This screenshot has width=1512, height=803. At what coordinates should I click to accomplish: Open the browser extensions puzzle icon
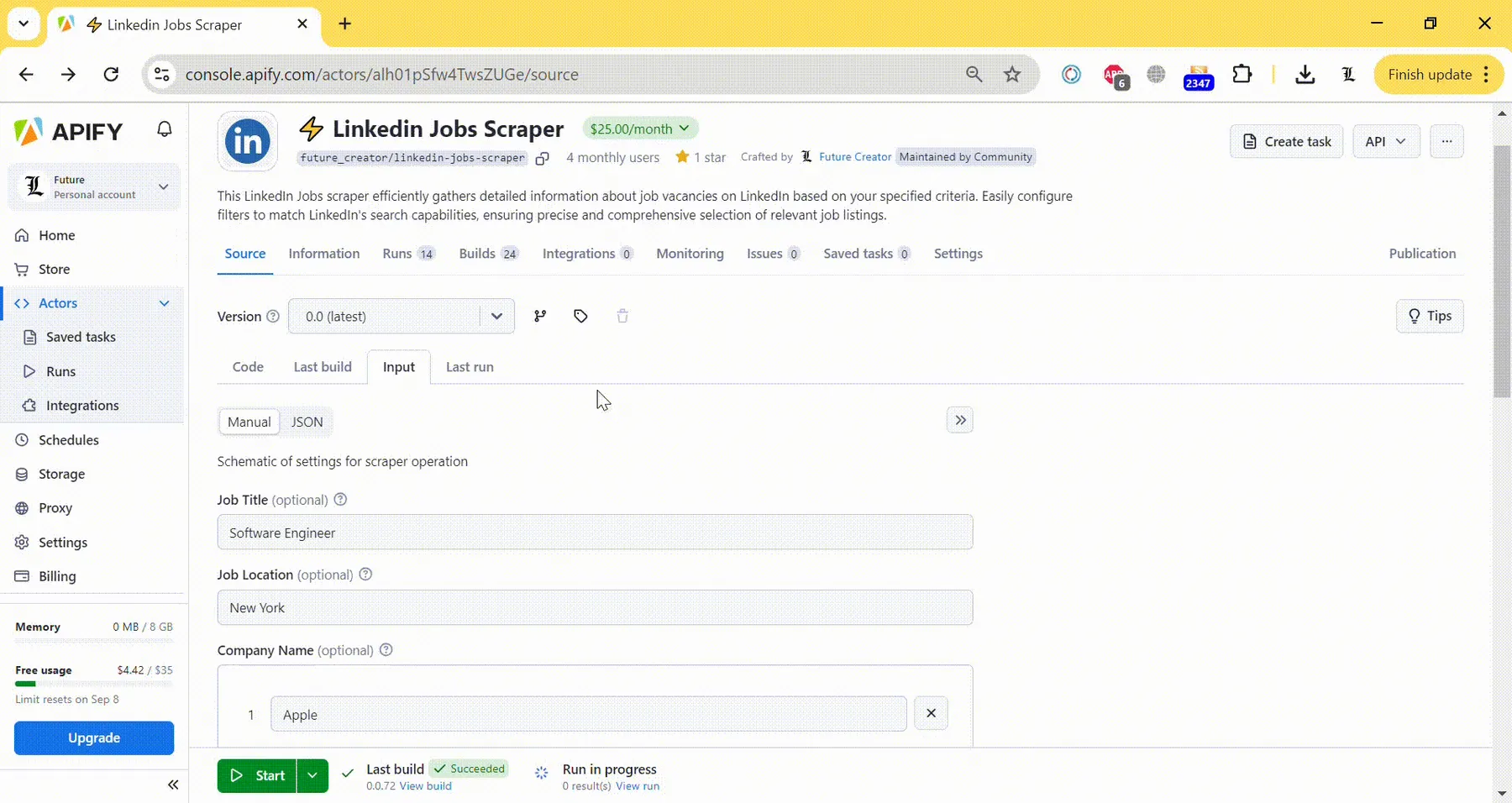tap(1242, 74)
